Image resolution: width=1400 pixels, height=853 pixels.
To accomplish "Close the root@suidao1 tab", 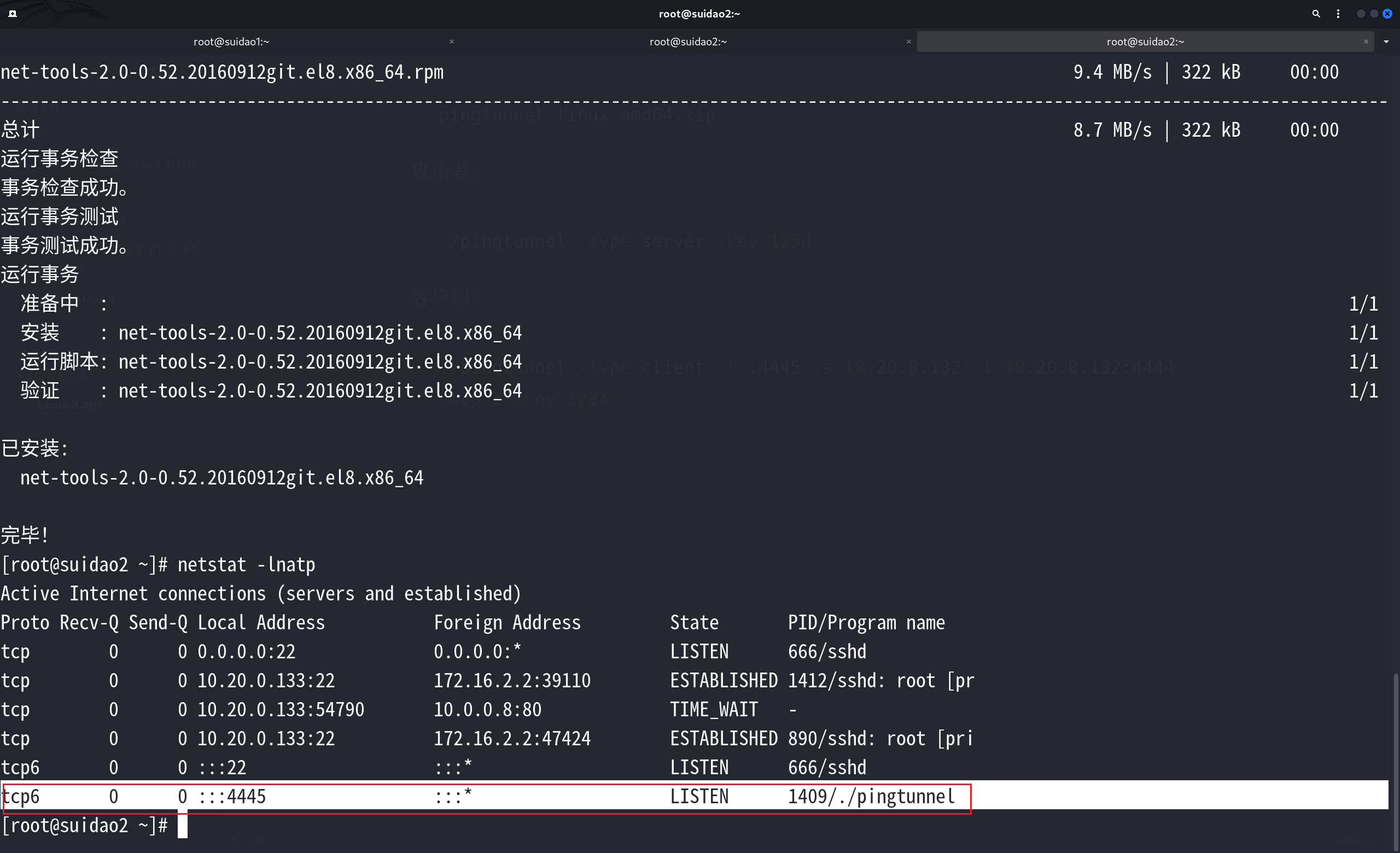I will 452,42.
